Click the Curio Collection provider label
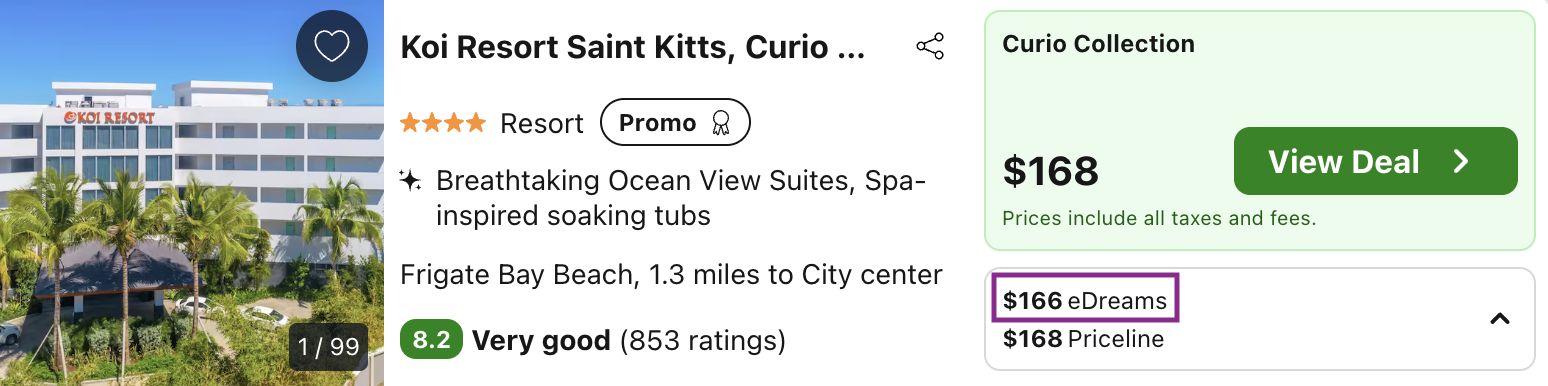The image size is (1548, 386). pos(1098,44)
